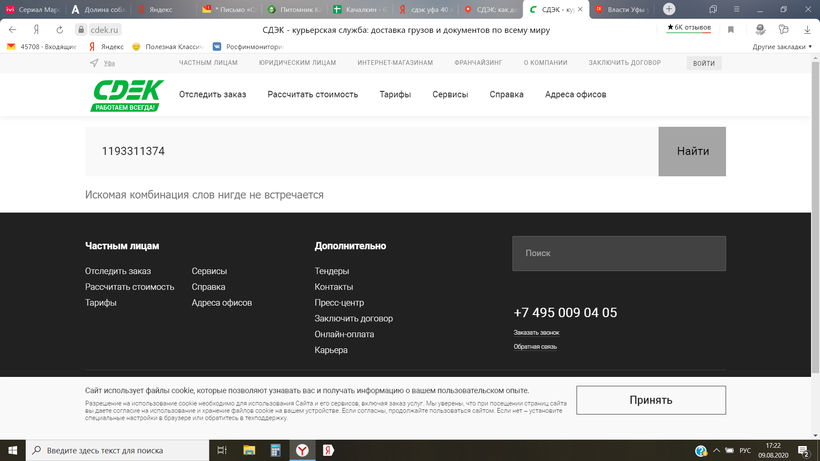The image size is (820, 461).
Task: Open Calculator from the taskbar
Action: point(275,450)
